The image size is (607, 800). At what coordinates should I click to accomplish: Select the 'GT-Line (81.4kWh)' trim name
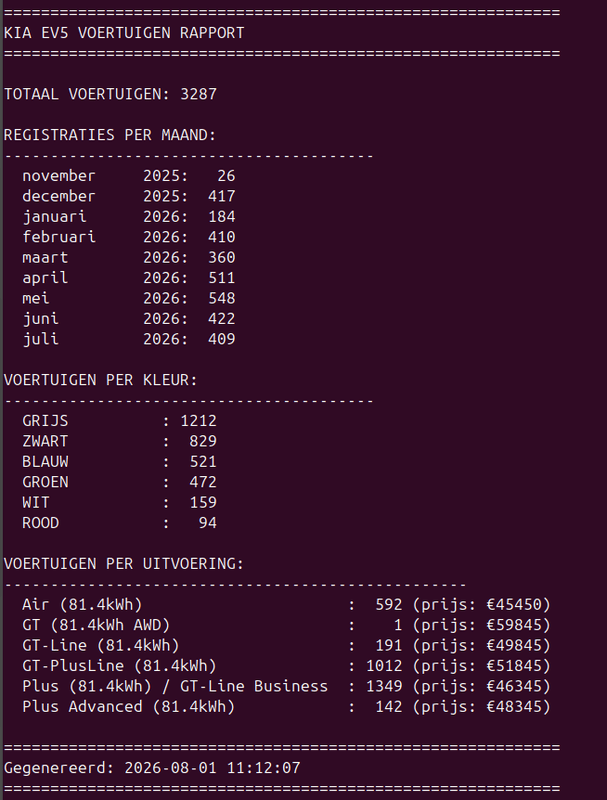click(100, 645)
